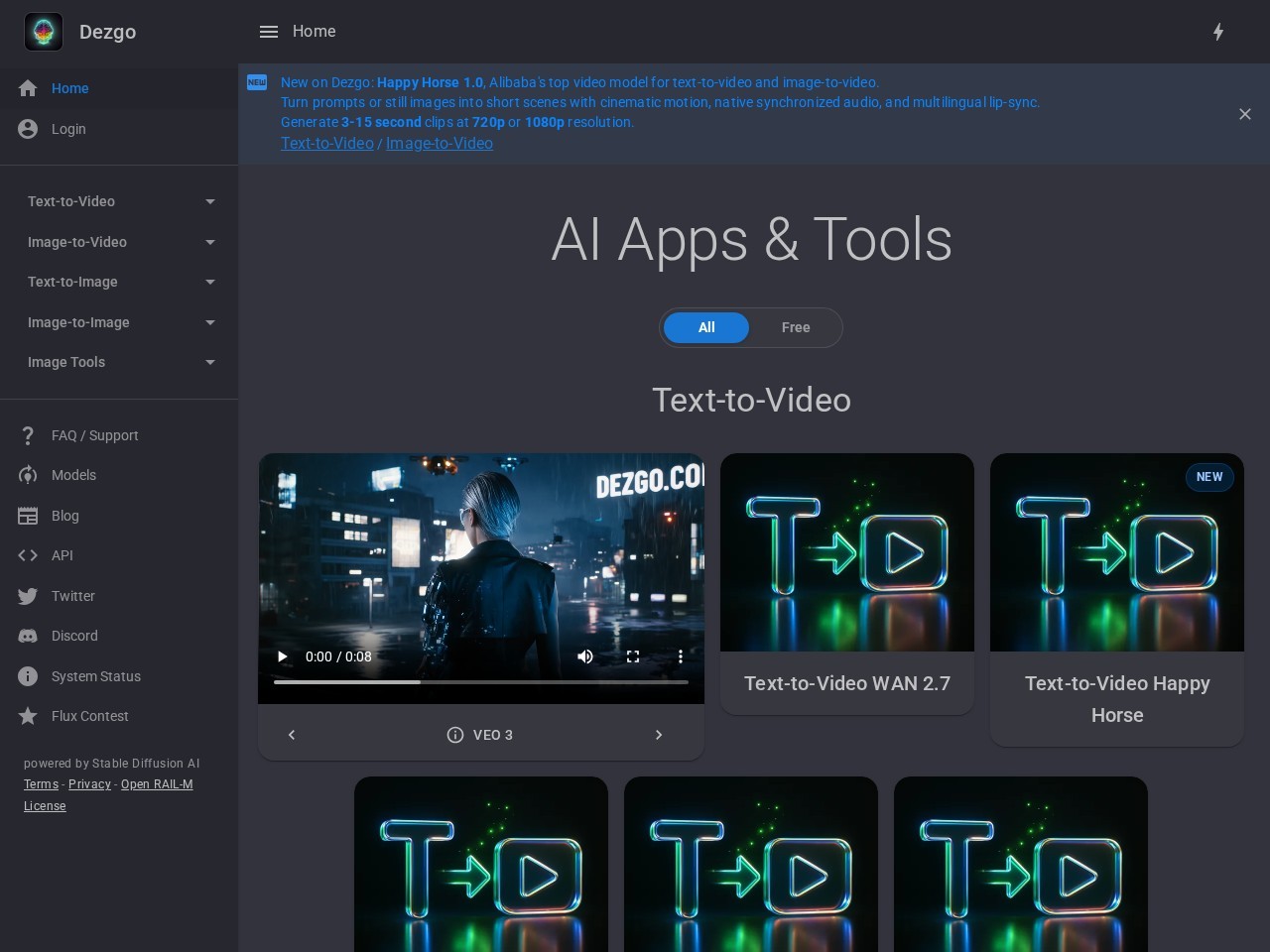Click the lightning bolt icon in header

click(1218, 32)
